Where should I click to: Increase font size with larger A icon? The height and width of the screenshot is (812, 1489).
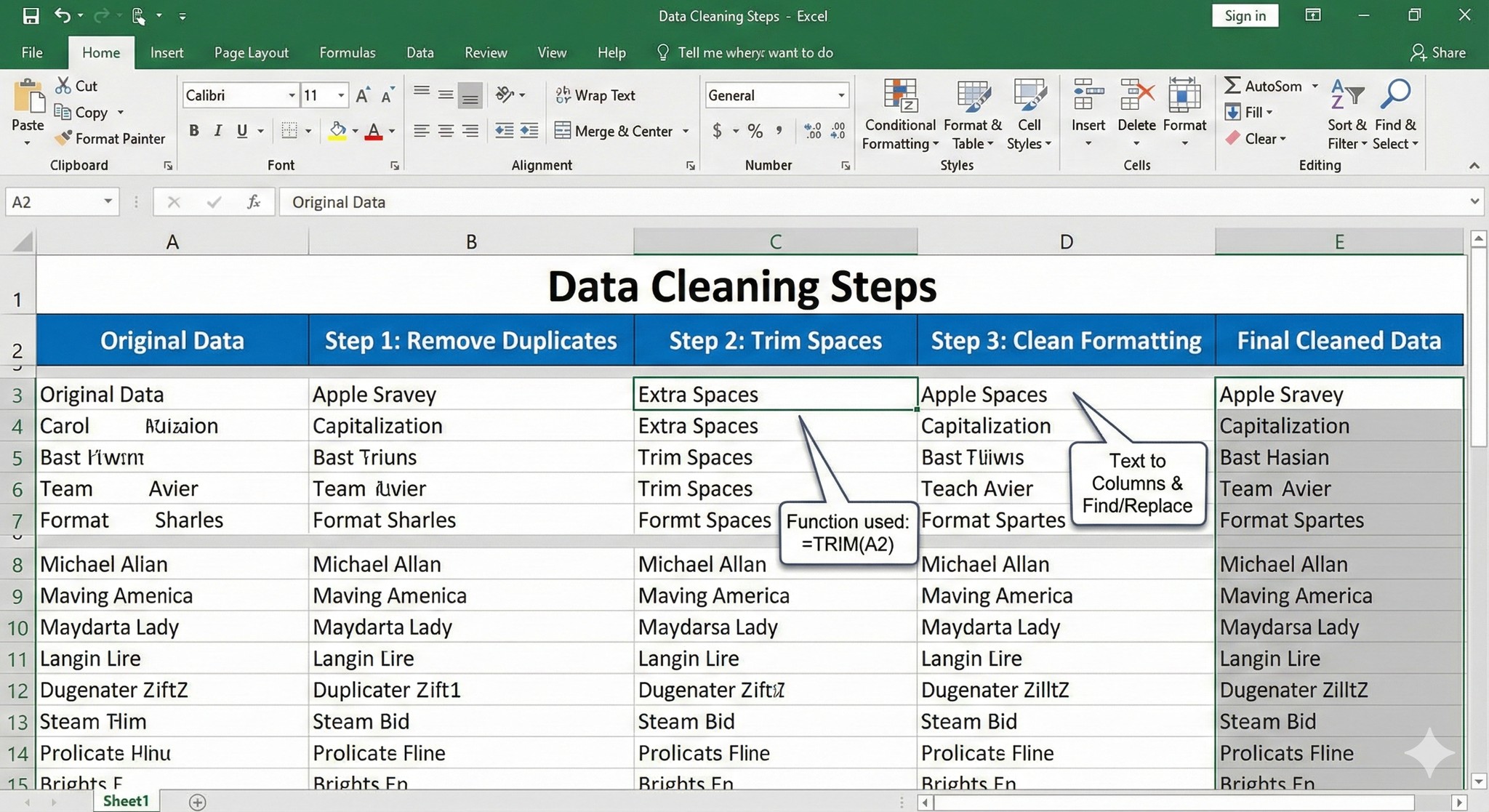pos(362,95)
